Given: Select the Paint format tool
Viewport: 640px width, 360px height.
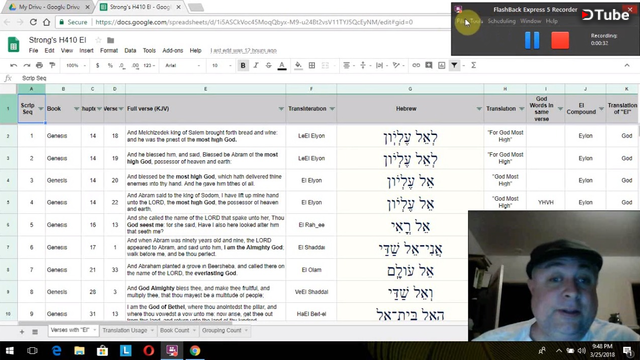Looking at the screenshot, I should (x=52, y=65).
